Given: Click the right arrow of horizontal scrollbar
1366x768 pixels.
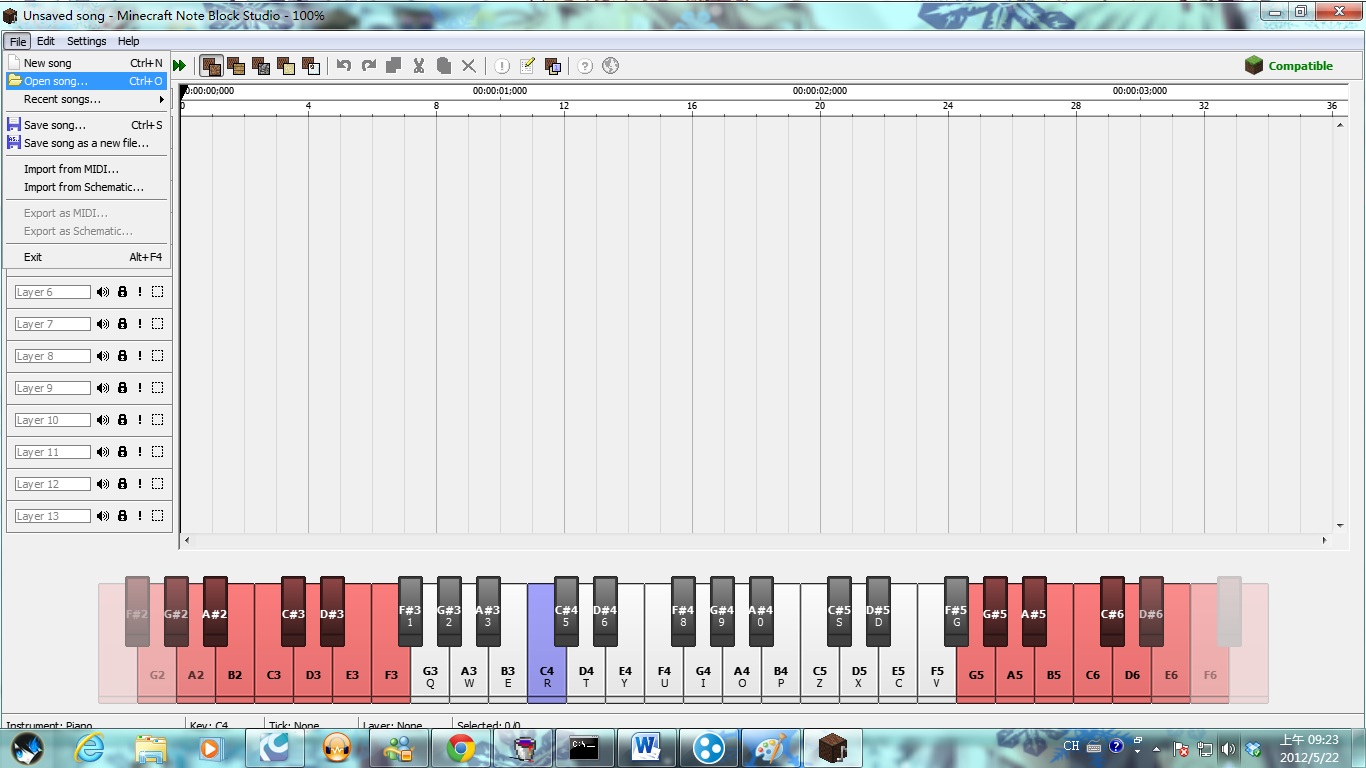Looking at the screenshot, I should pos(1324,540).
